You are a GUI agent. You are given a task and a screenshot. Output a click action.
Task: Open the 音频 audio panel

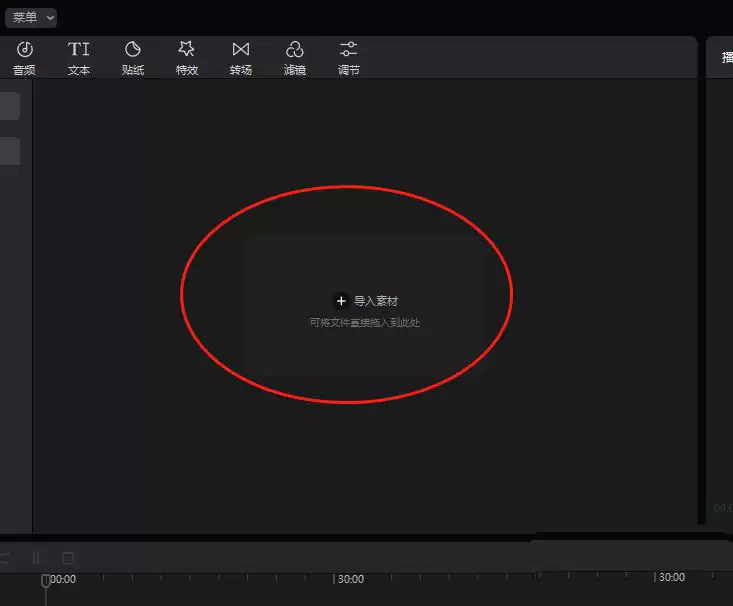pos(24,58)
